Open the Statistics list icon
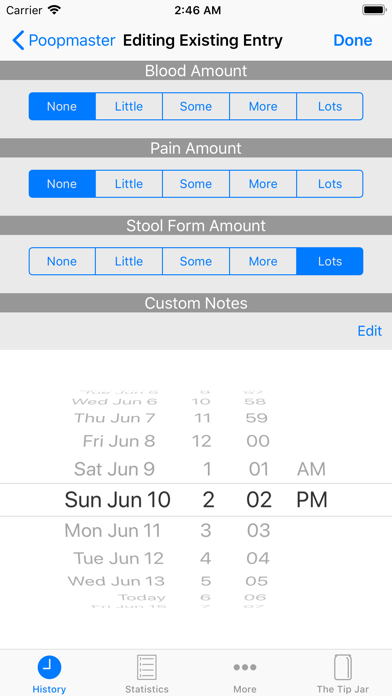Screen dimensions: 392x696 pyautogui.click(x=147, y=667)
